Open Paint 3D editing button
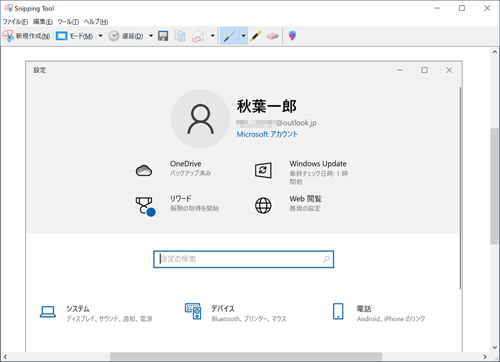500x362 pixels. tap(292, 36)
